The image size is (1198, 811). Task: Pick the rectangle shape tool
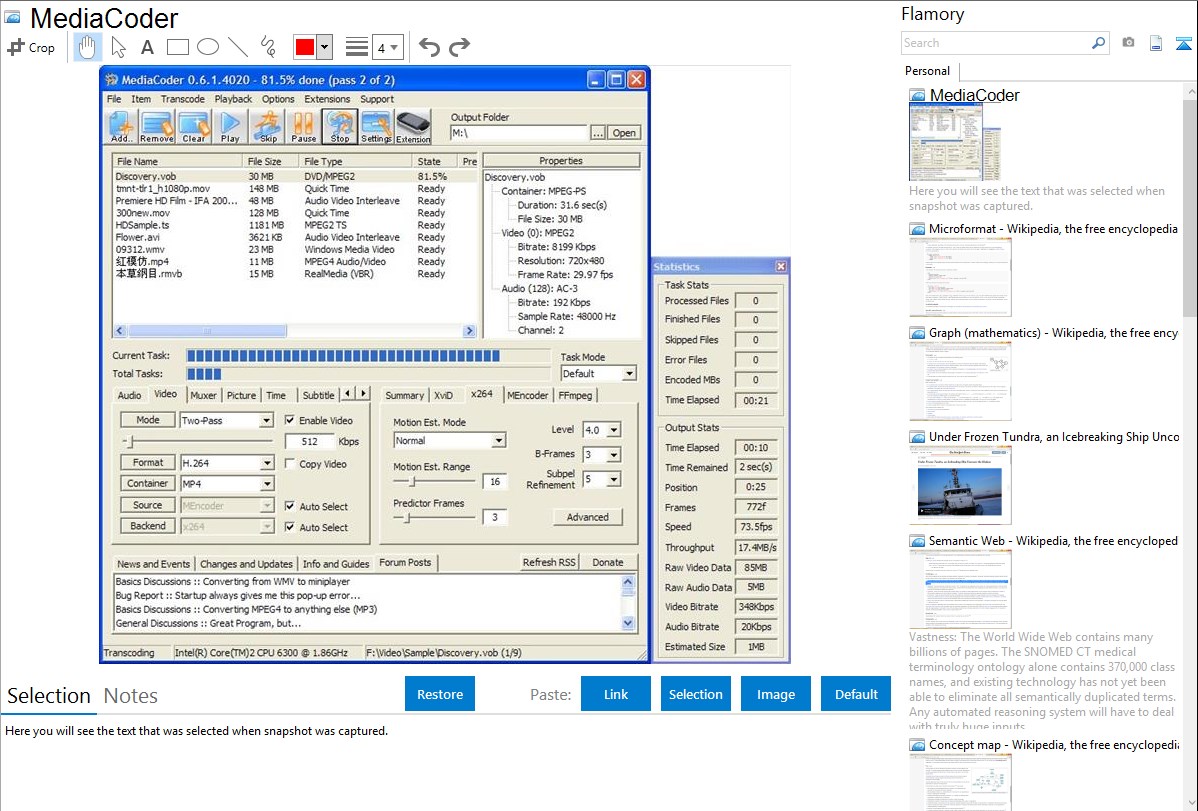click(177, 47)
